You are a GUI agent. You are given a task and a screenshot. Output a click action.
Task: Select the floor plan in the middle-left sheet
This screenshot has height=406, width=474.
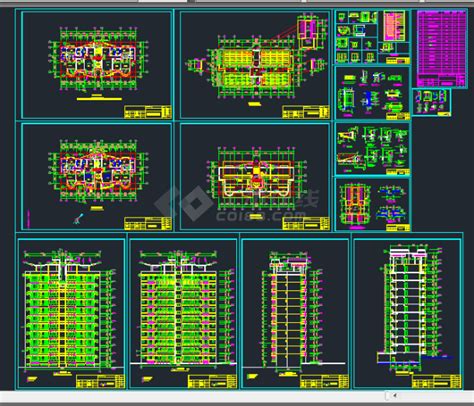(98, 172)
